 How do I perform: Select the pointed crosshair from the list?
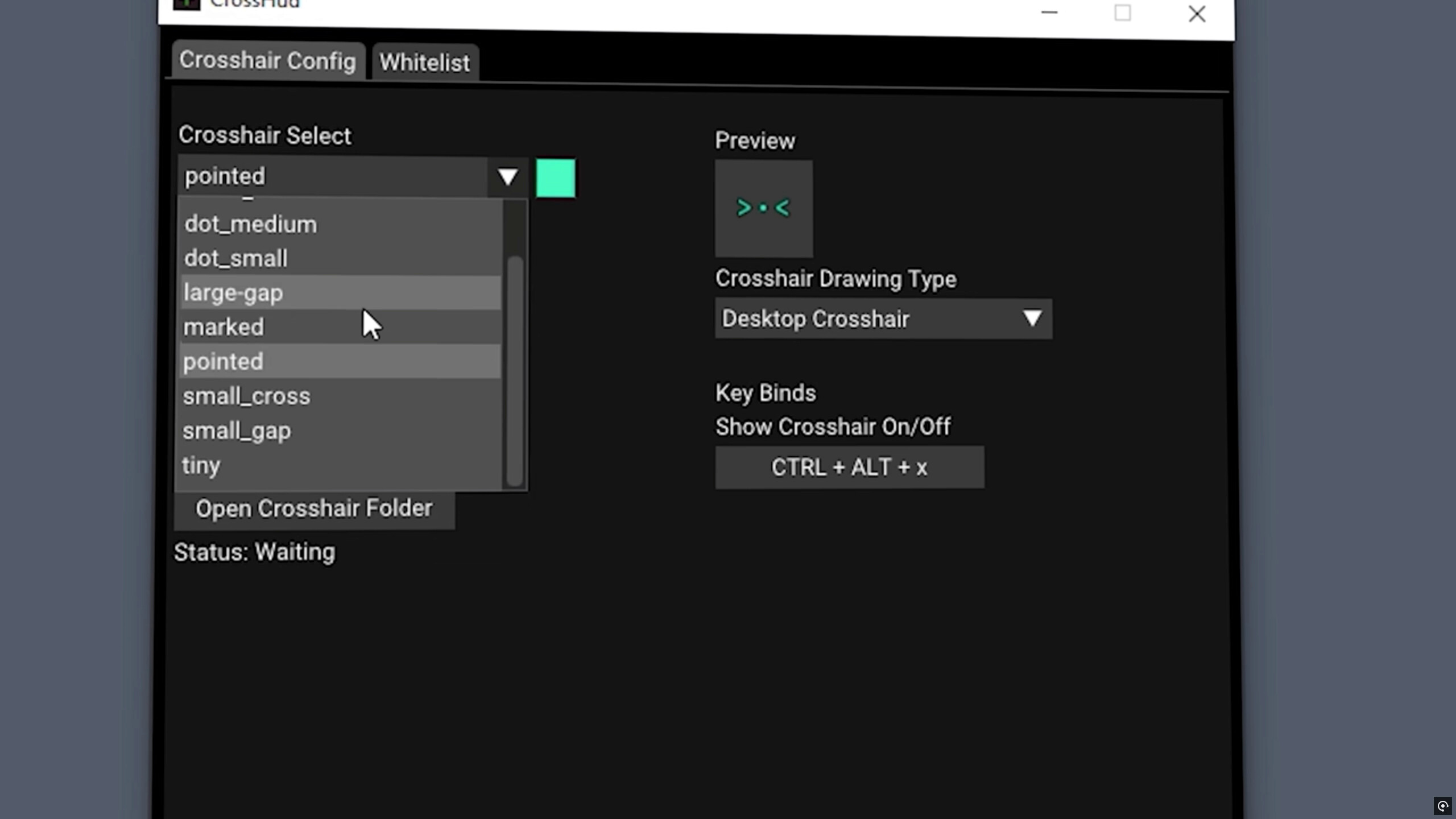coord(222,361)
